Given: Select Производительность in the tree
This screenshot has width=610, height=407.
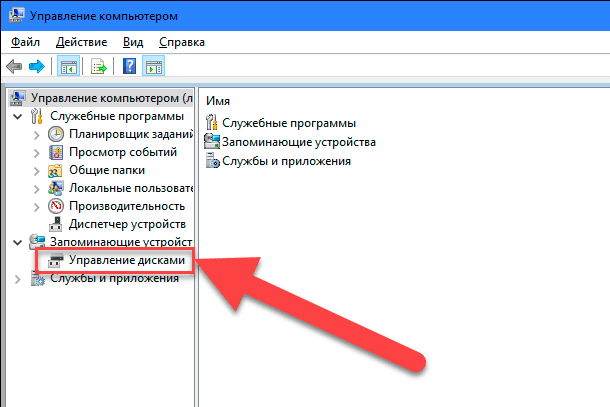Looking at the screenshot, I should (127, 206).
